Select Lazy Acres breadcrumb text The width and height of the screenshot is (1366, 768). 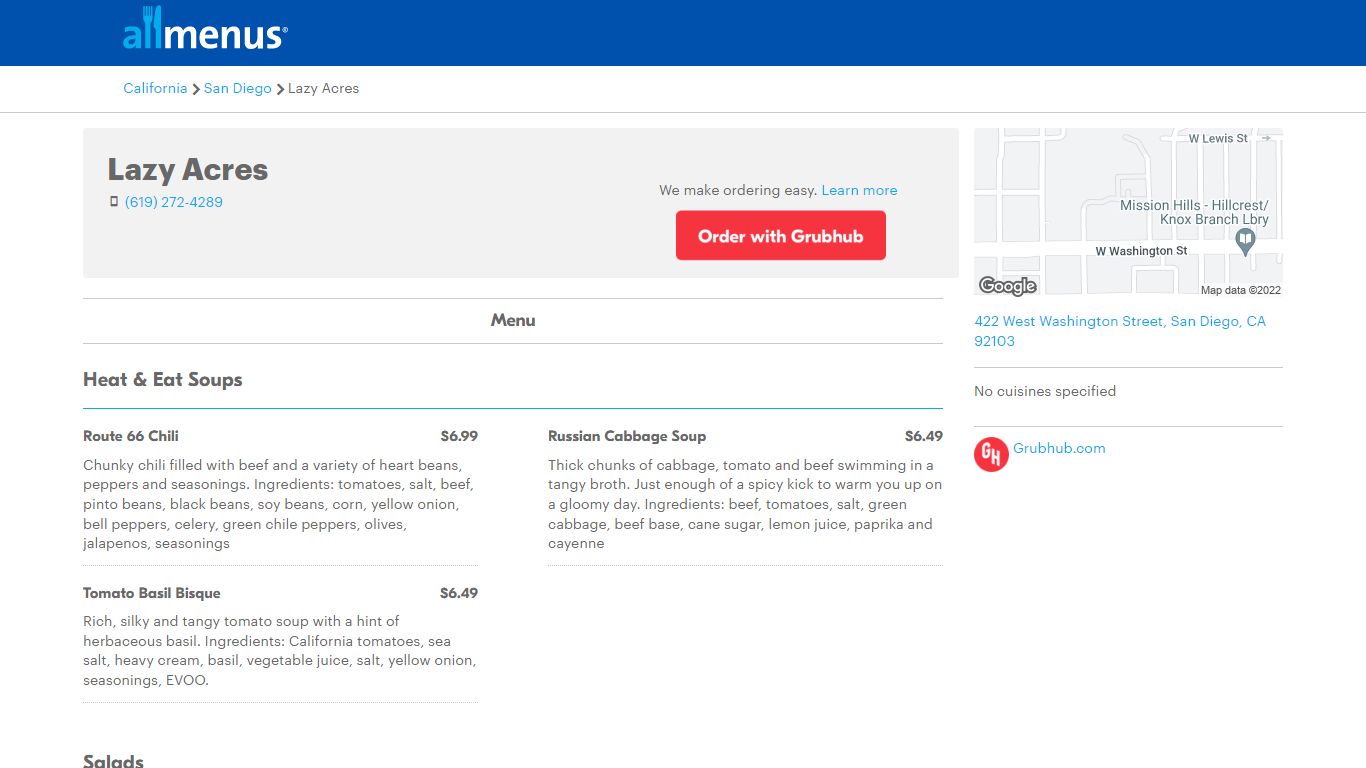(x=323, y=88)
